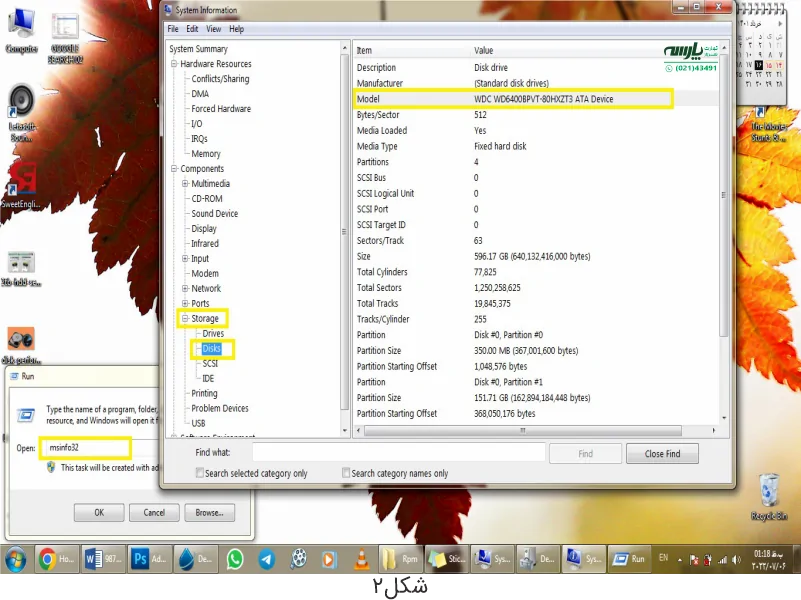Open Chrome in the taskbar

coord(56,559)
